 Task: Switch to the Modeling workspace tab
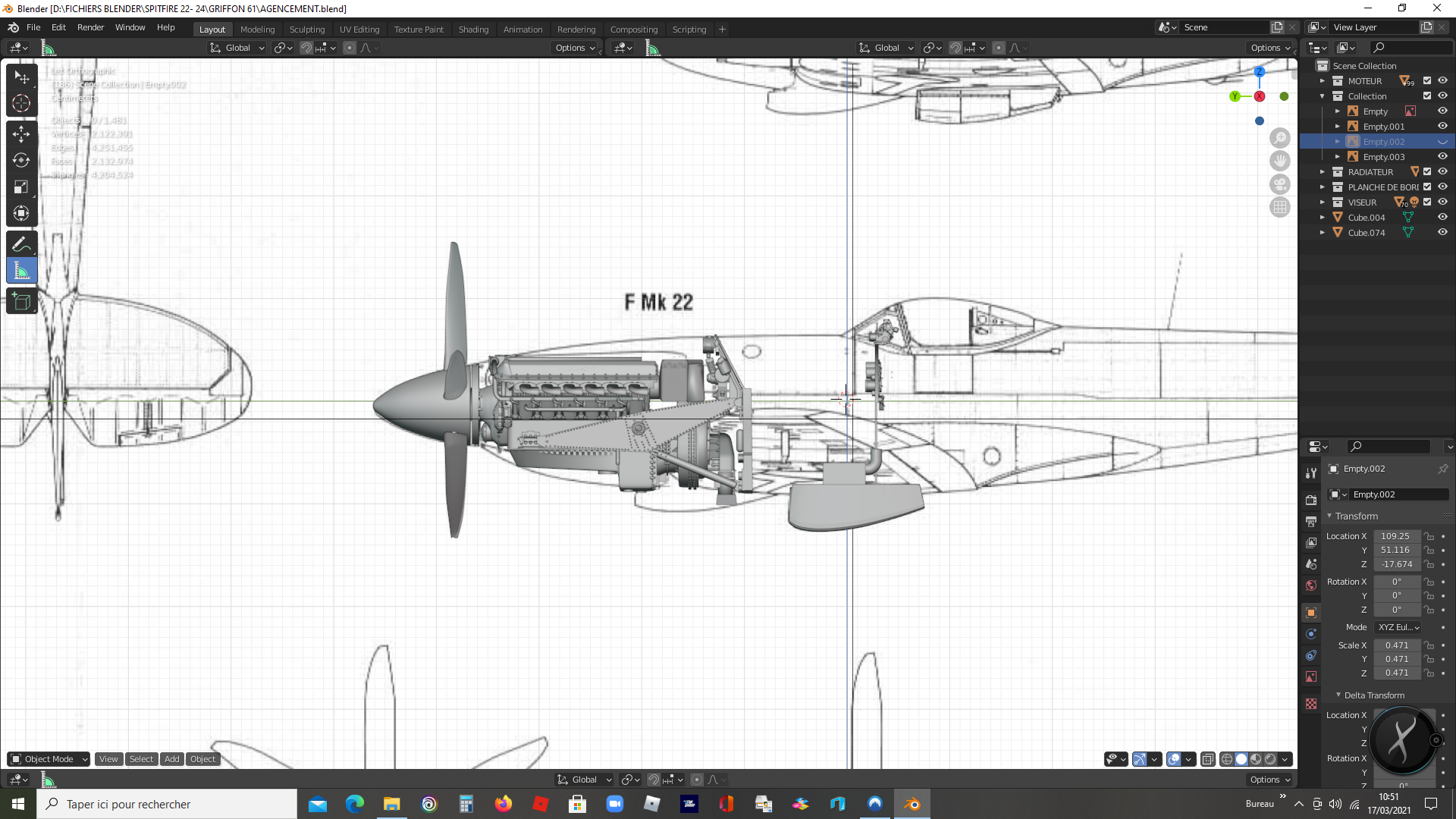[257, 30]
